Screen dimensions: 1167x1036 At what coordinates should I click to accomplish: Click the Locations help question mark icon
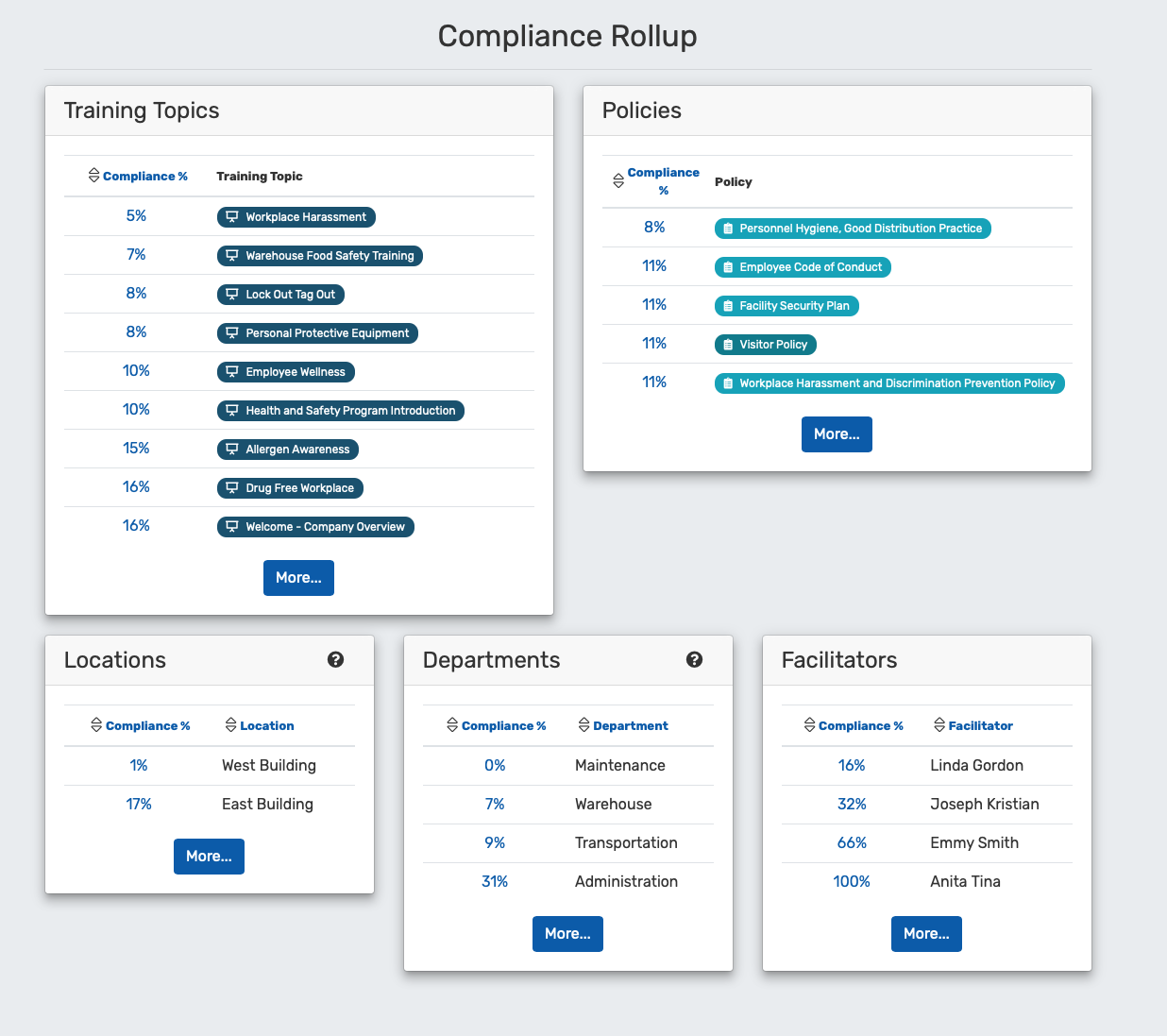click(335, 660)
